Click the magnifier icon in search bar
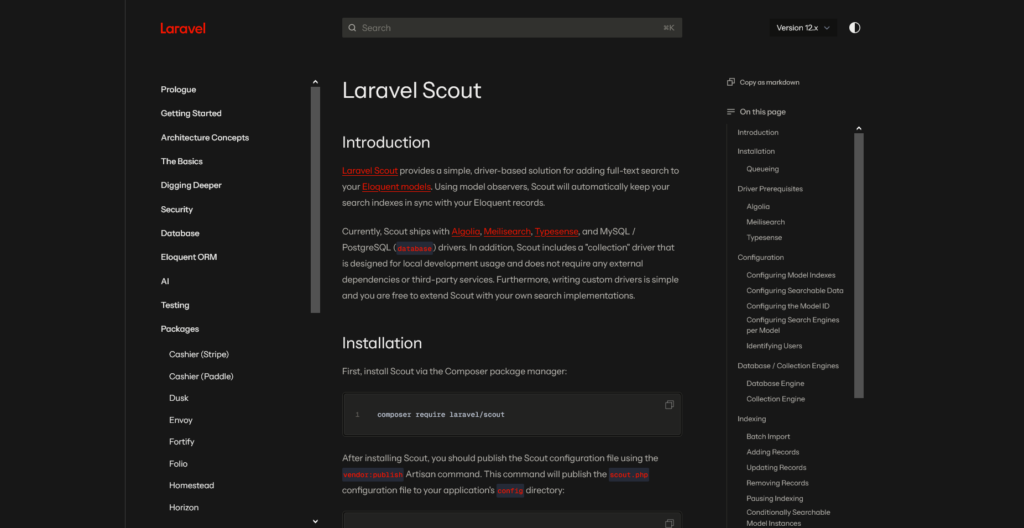The height and width of the screenshot is (528, 1024). point(353,28)
